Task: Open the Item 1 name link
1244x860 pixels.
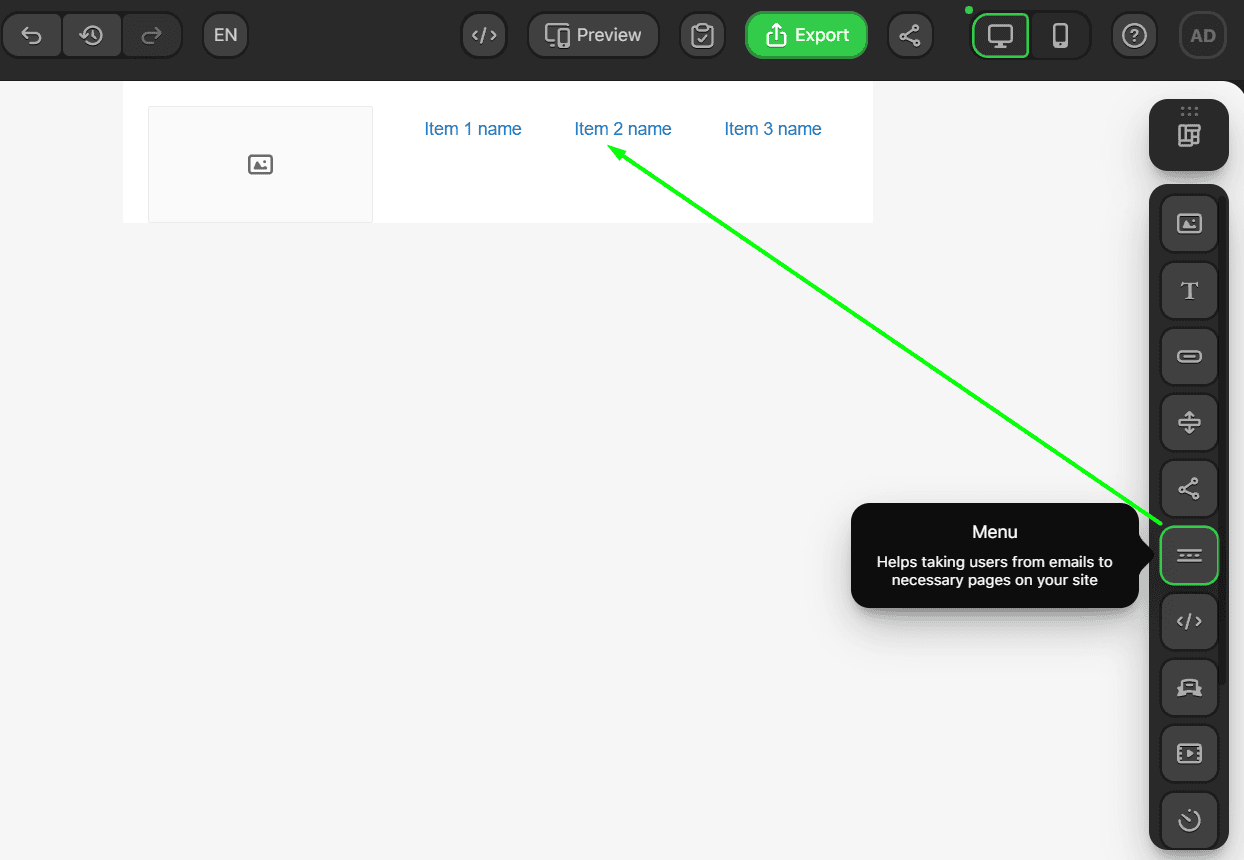Action: [x=473, y=128]
